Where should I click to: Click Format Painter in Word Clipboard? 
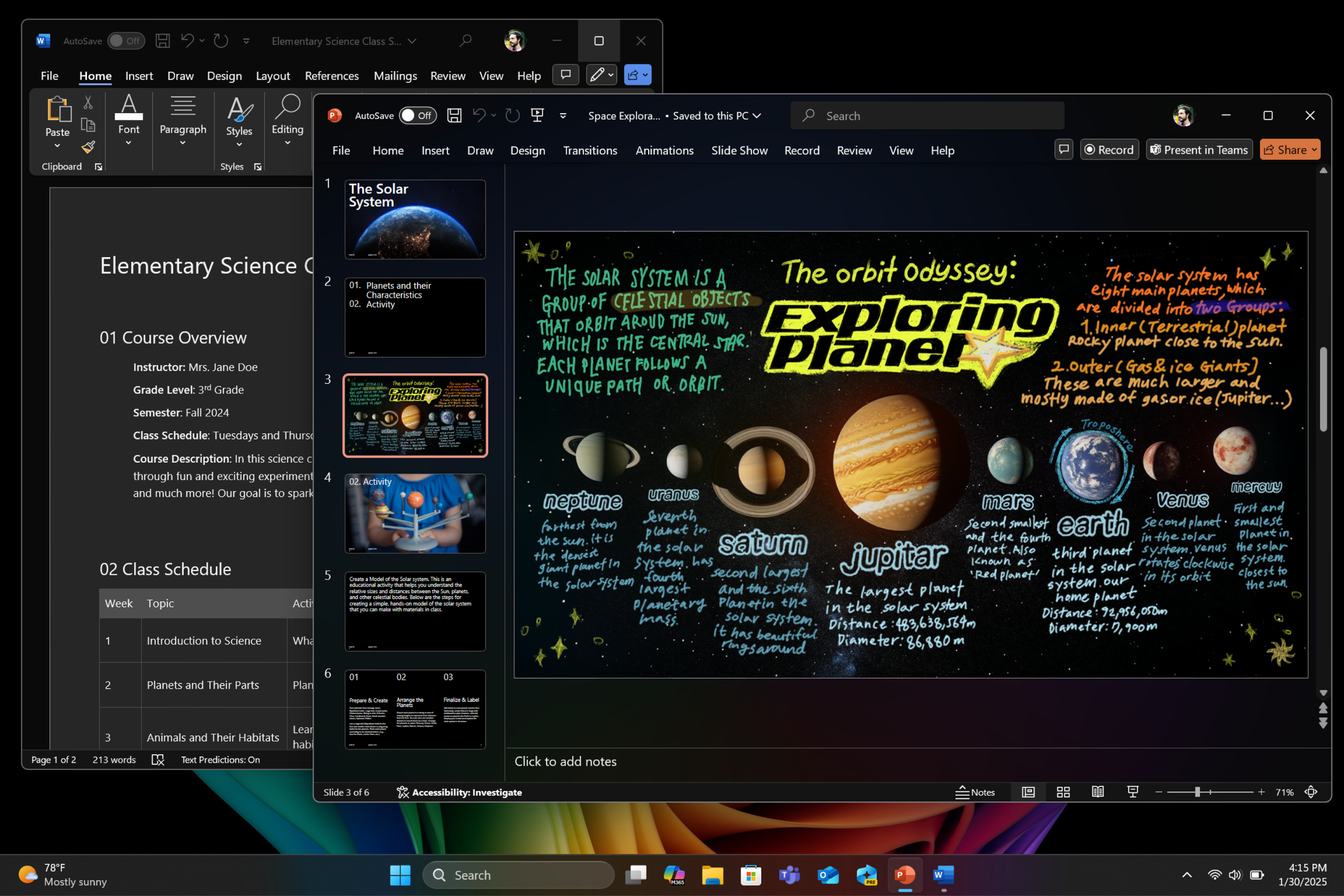pos(88,147)
